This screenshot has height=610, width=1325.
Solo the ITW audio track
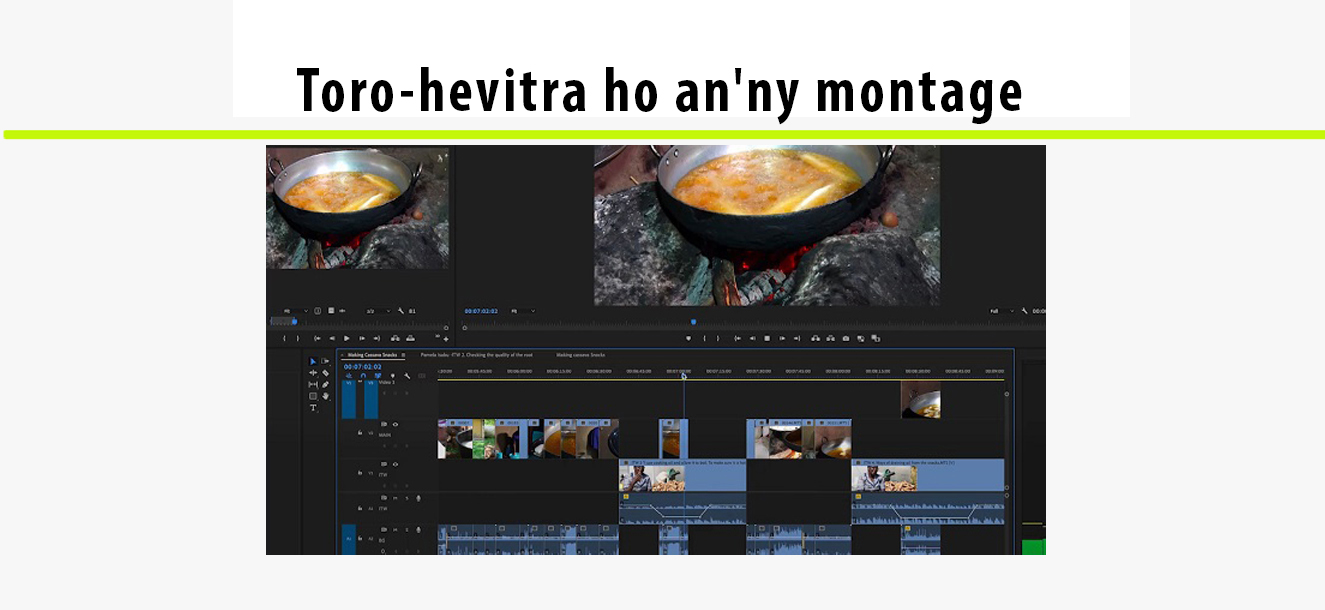407,498
